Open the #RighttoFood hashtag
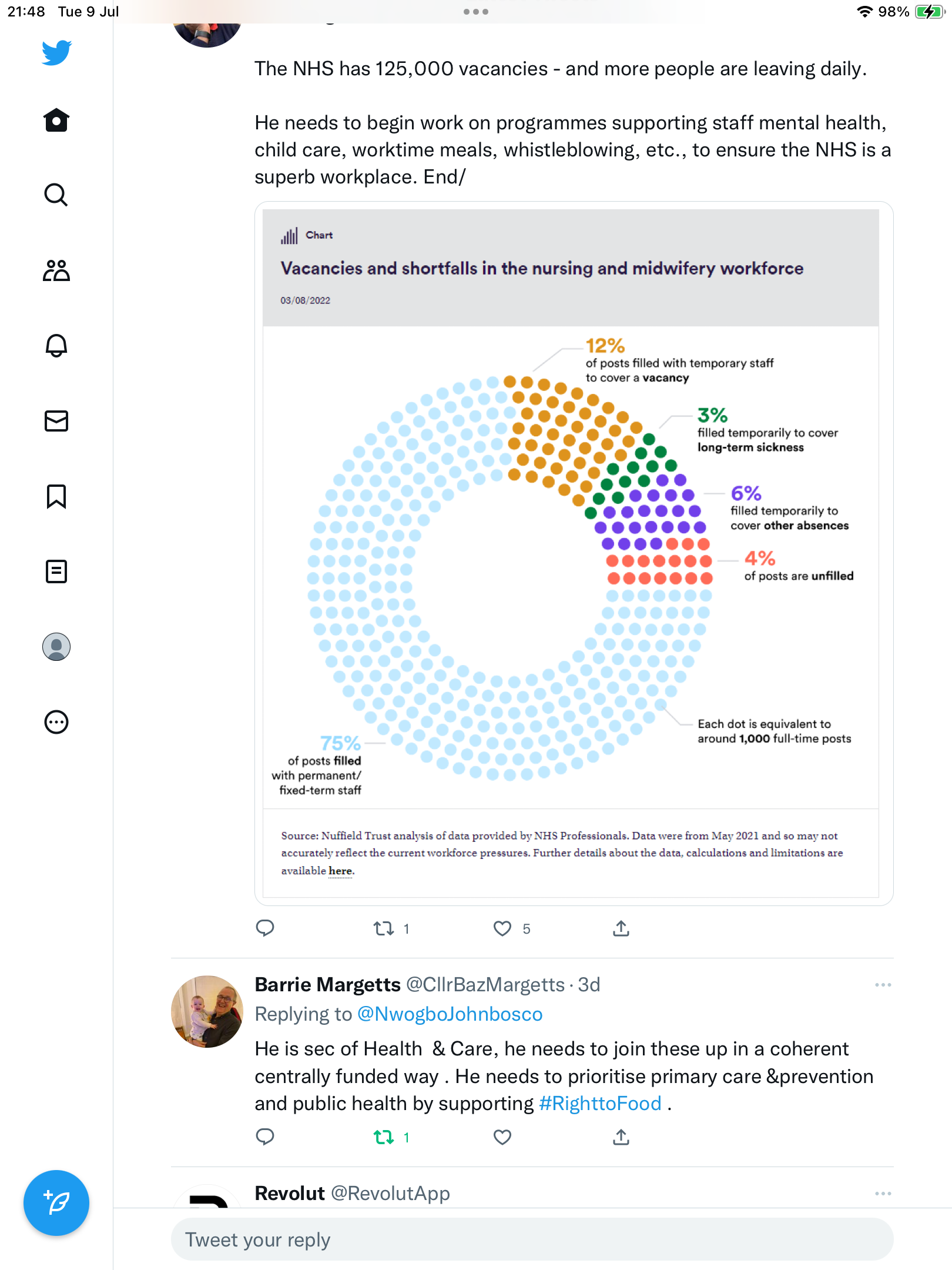Image resolution: width=952 pixels, height=1270 pixels. [600, 1104]
